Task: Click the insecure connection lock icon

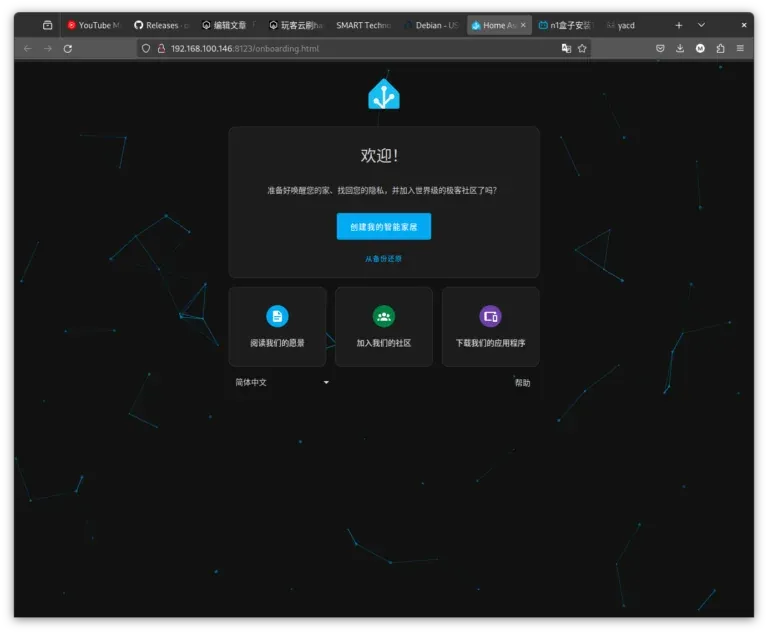Action: (161, 49)
